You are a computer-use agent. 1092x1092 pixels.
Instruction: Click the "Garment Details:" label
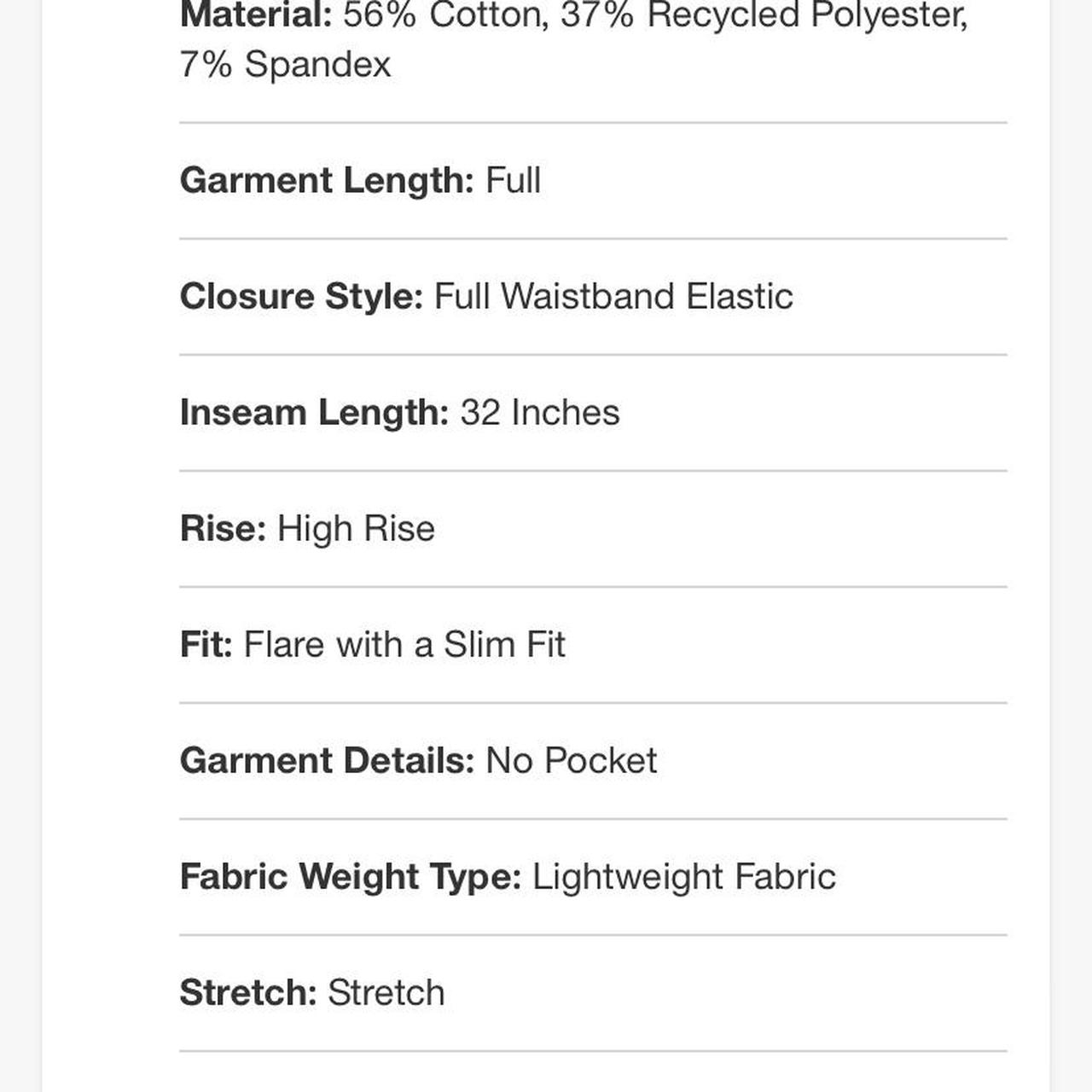point(327,761)
